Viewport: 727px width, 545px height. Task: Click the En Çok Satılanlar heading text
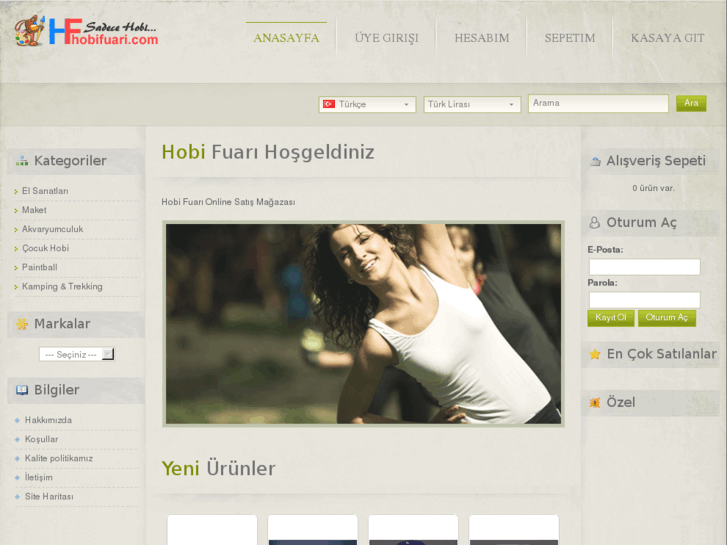(x=662, y=354)
